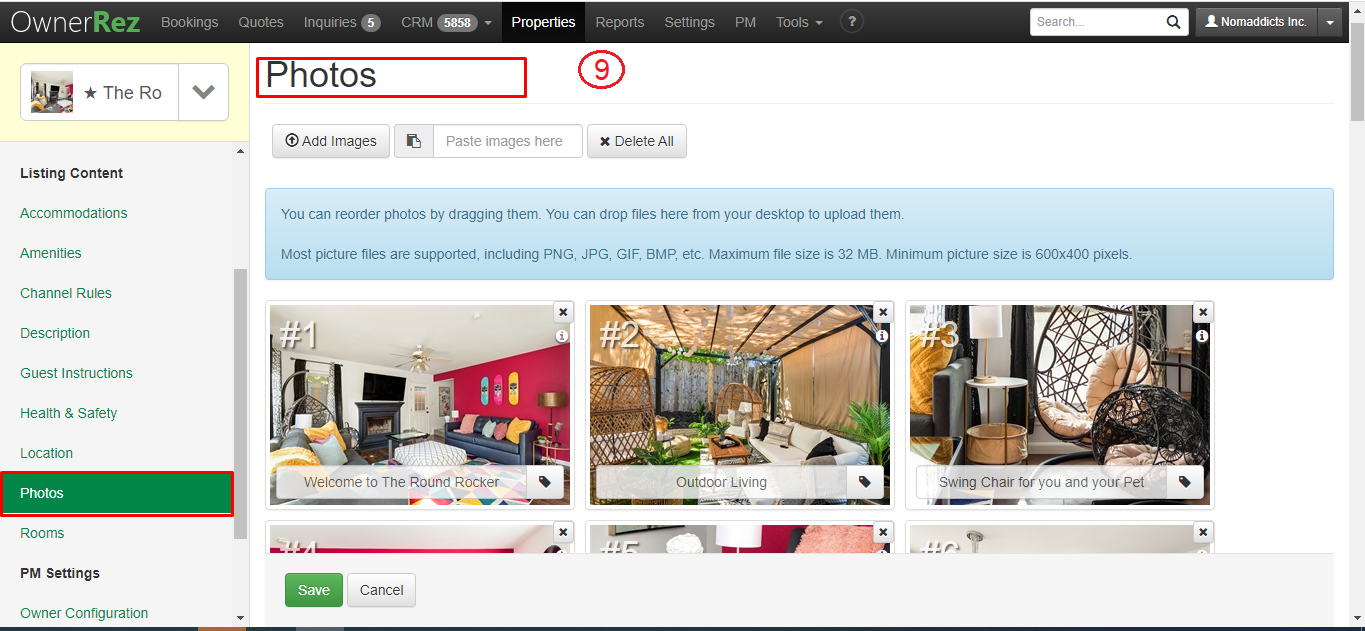Open Reports in top navigation
The width and height of the screenshot is (1365, 631).
point(620,22)
